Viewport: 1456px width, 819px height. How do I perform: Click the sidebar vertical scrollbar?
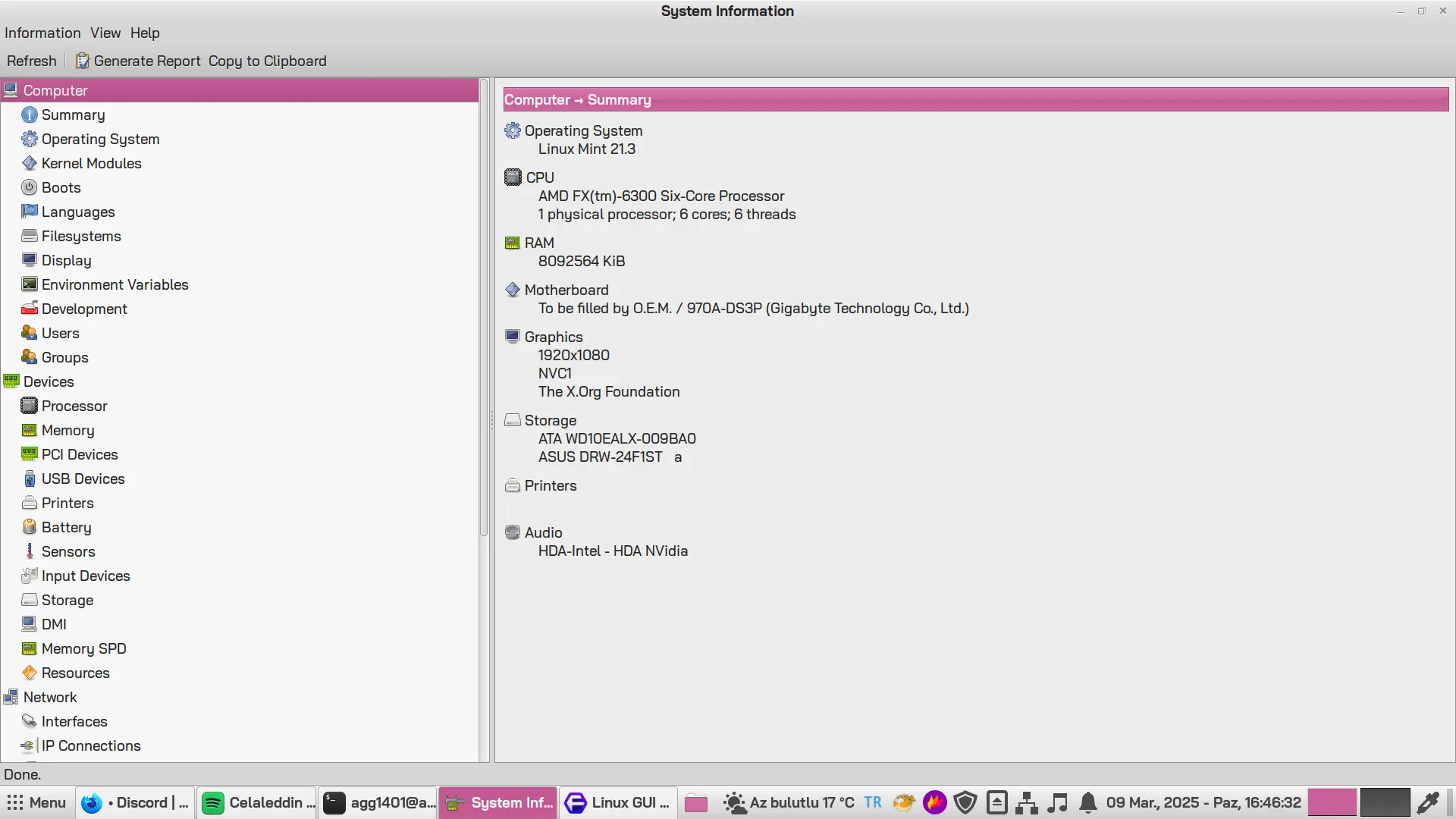point(484,309)
